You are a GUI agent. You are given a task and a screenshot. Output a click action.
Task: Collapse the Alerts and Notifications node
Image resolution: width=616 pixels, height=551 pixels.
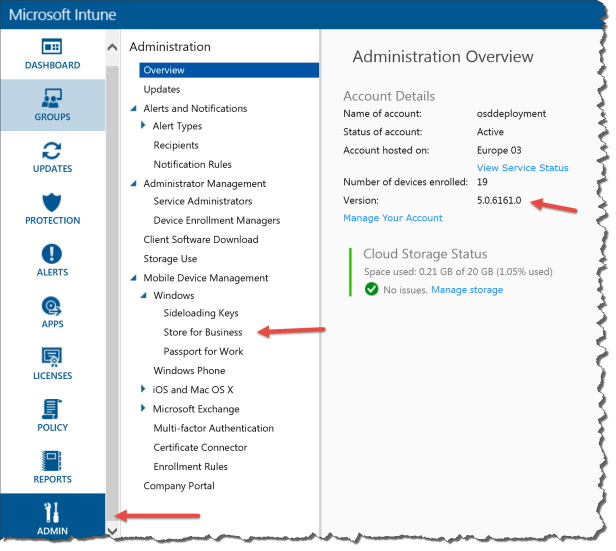pos(134,108)
